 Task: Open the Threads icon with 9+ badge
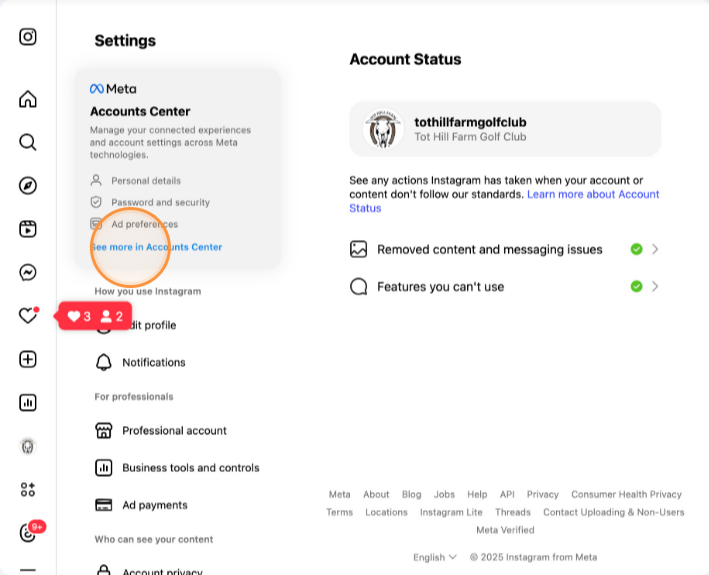coord(29,533)
